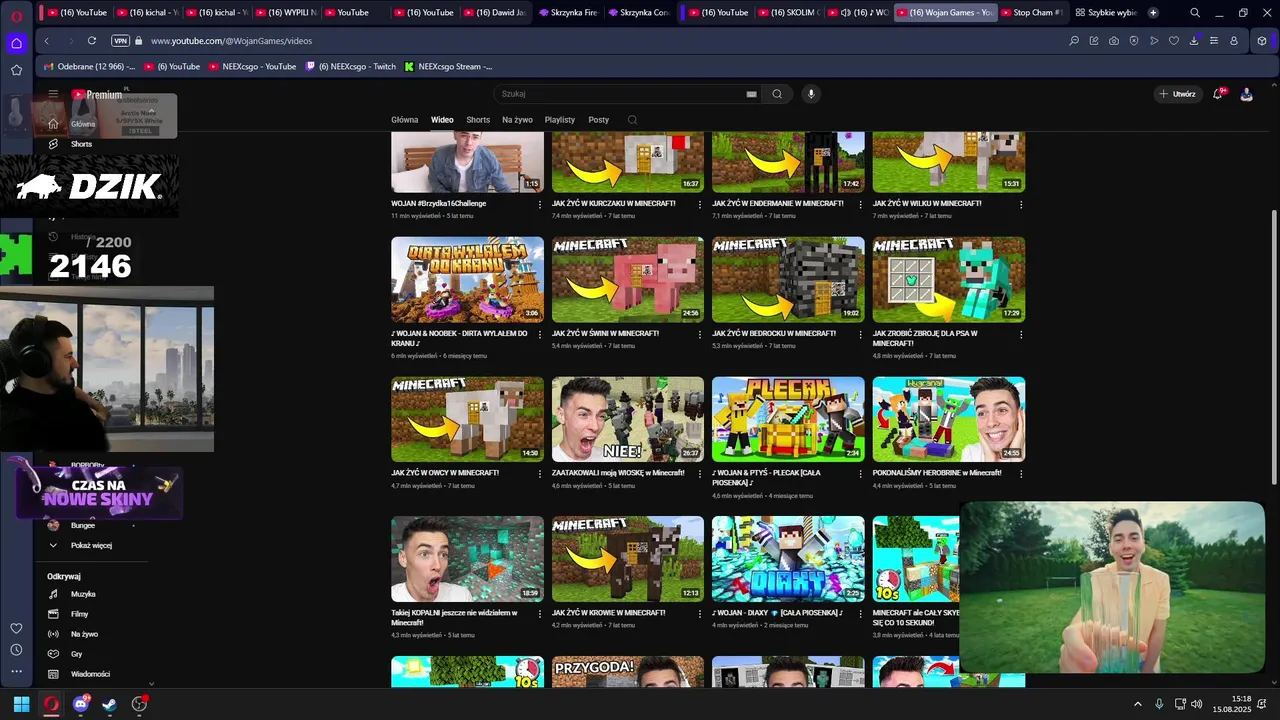The width and height of the screenshot is (1280, 720).
Task: Click the edit pencil icon in address bar
Action: [x=1094, y=41]
